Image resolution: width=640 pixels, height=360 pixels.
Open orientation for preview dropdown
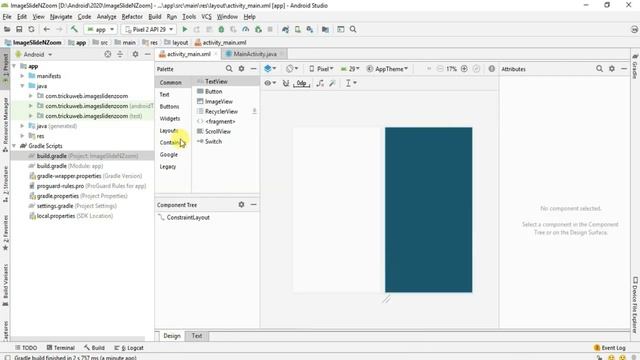[292, 69]
